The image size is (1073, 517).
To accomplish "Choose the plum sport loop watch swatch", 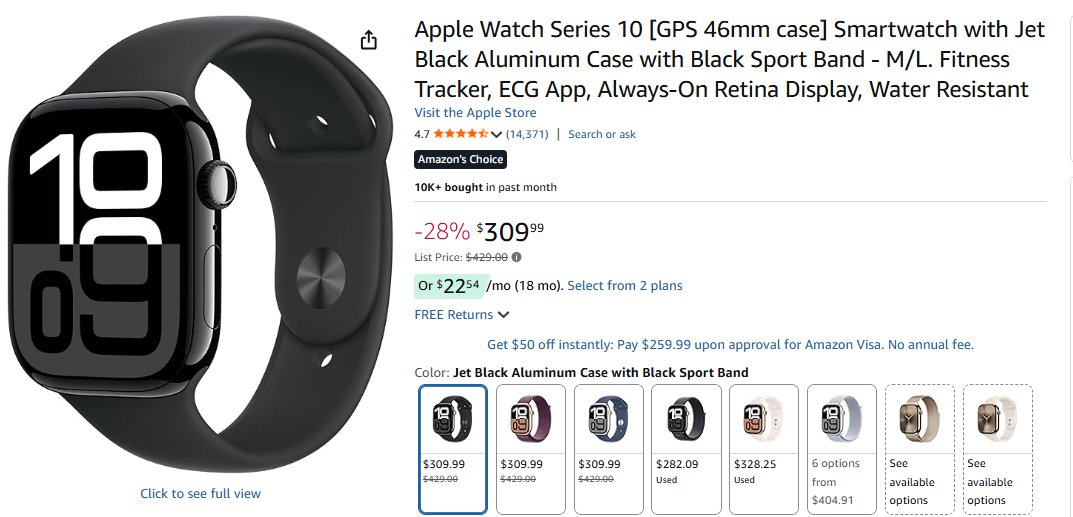I will coord(531,448).
